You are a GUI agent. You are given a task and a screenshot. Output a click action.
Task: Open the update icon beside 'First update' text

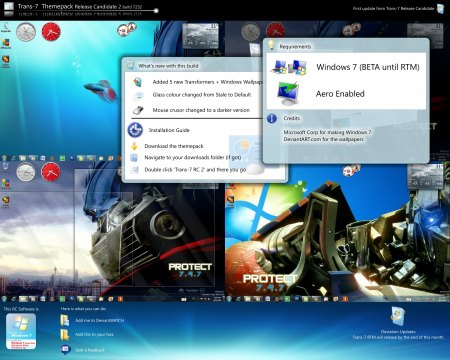440,8
